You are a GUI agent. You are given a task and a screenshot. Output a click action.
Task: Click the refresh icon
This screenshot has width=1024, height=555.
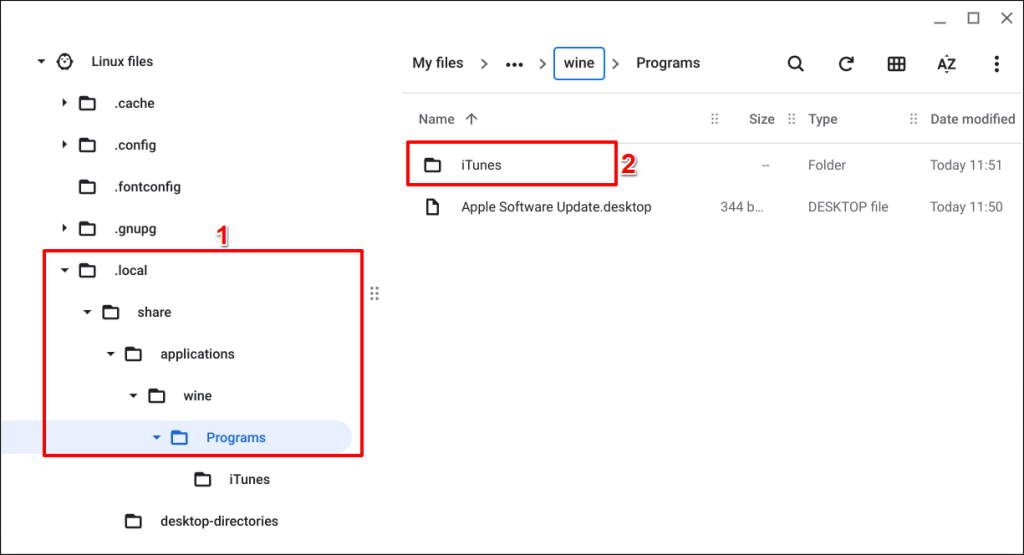coord(846,63)
